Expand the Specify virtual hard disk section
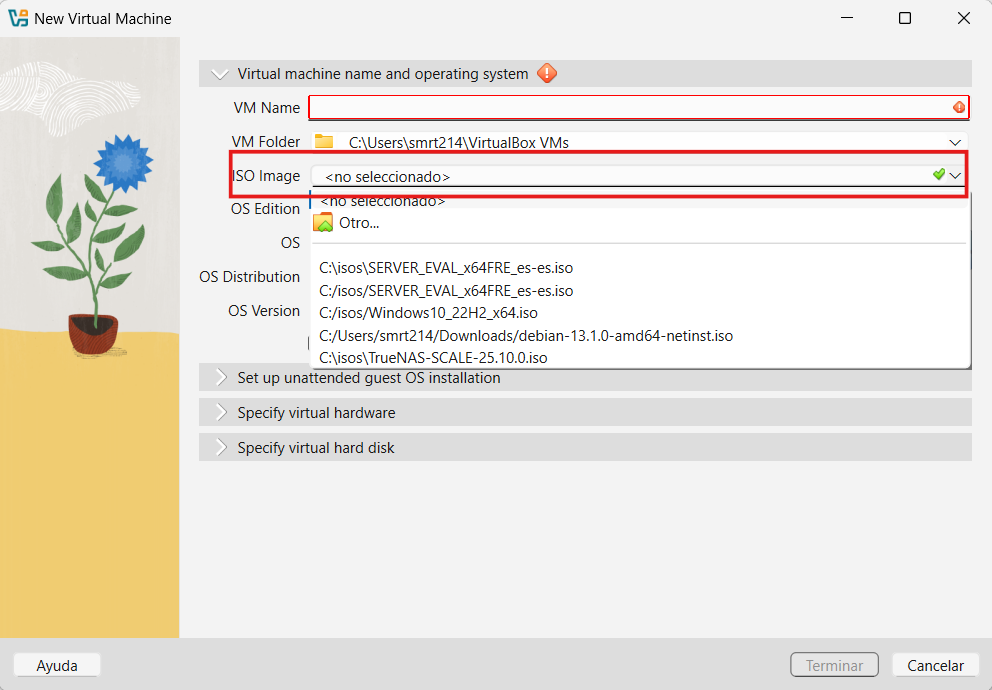The width and height of the screenshot is (992, 690). pos(221,448)
